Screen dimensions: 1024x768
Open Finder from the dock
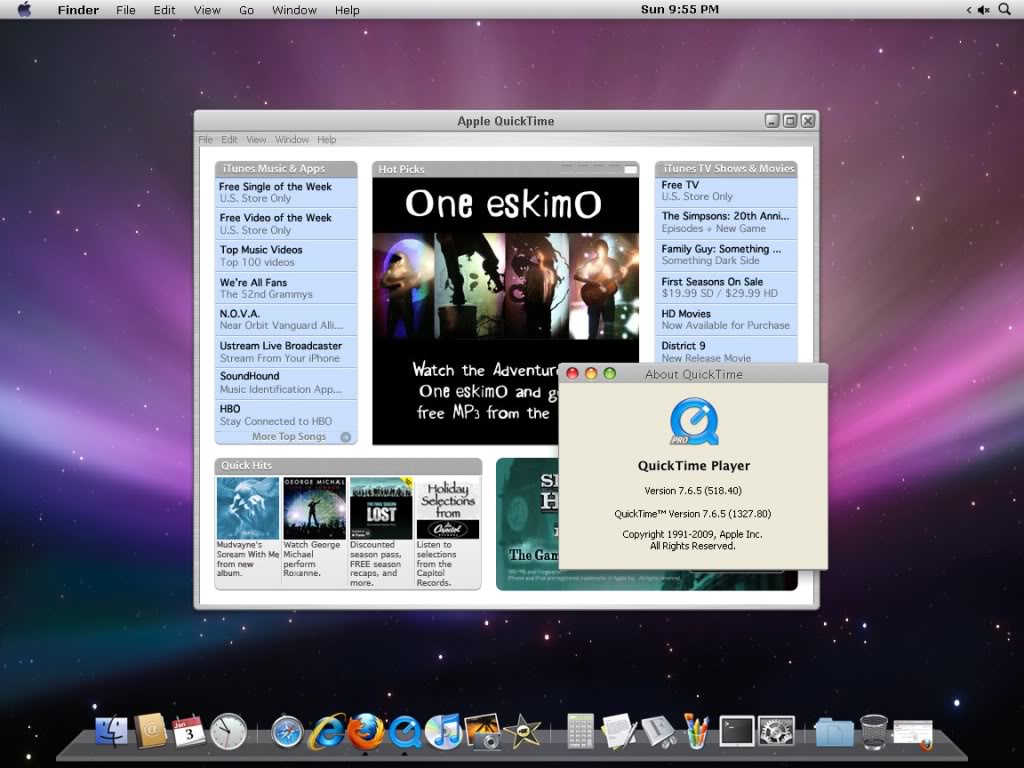click(x=112, y=731)
